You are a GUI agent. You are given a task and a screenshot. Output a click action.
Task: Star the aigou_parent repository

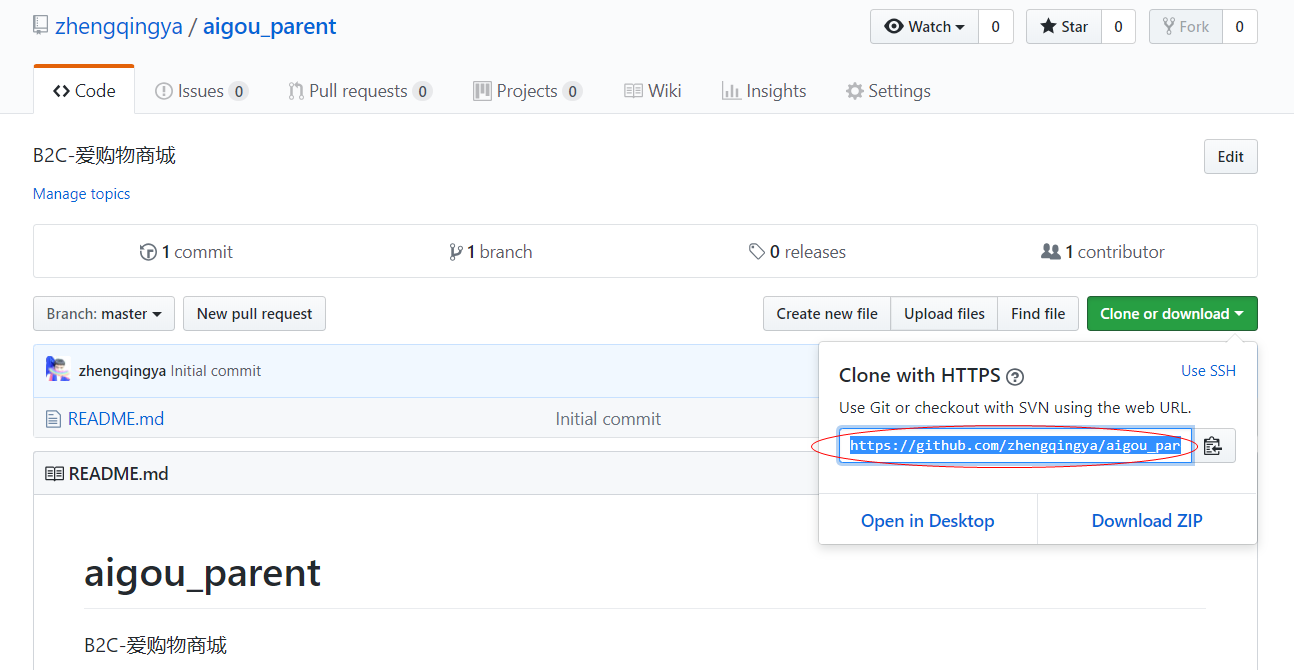tap(1064, 27)
